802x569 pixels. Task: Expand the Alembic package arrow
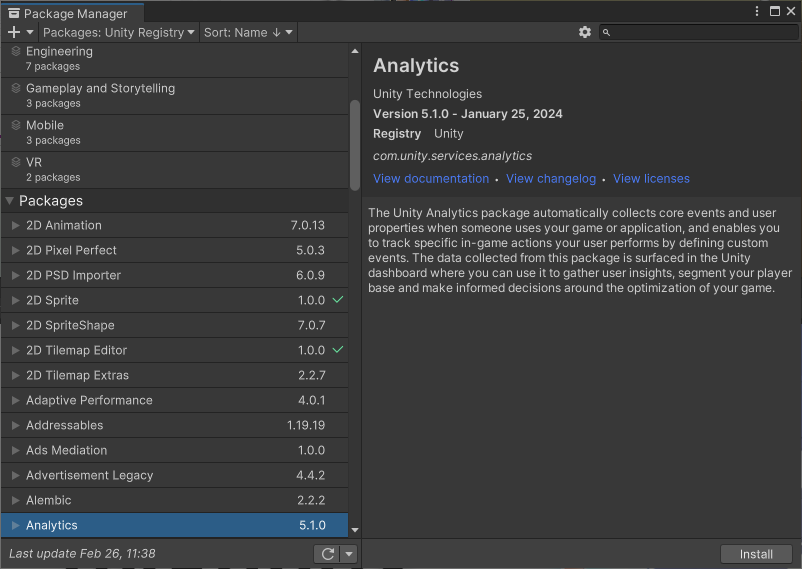[x=15, y=500]
